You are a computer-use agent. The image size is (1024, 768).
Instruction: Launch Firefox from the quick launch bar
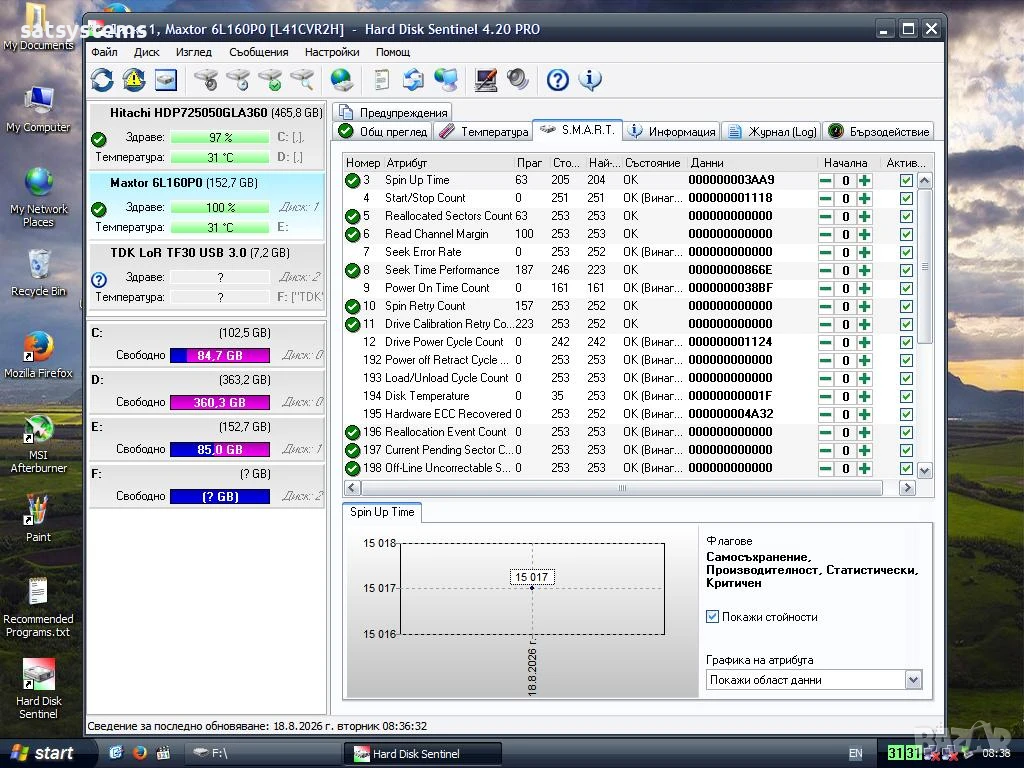click(139, 753)
